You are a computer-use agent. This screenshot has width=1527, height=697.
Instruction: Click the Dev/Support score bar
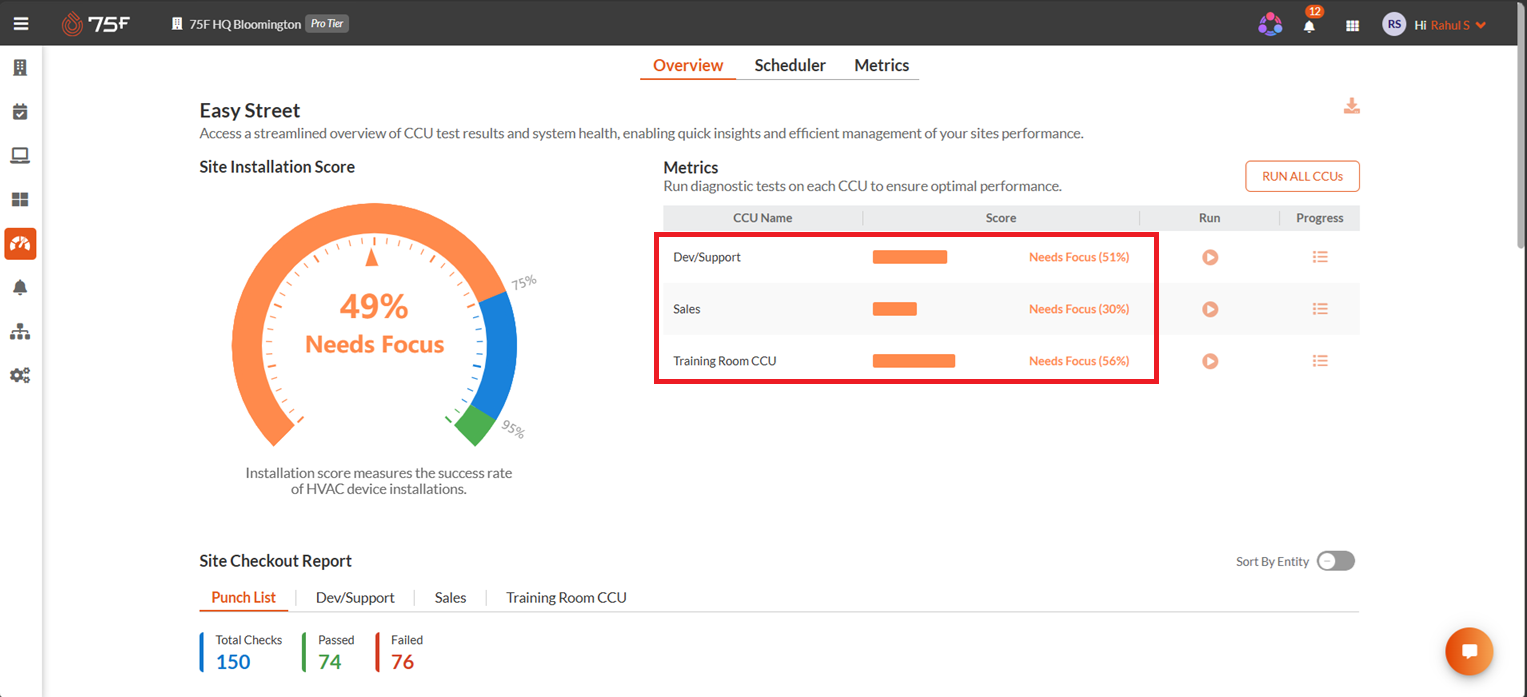(x=910, y=257)
